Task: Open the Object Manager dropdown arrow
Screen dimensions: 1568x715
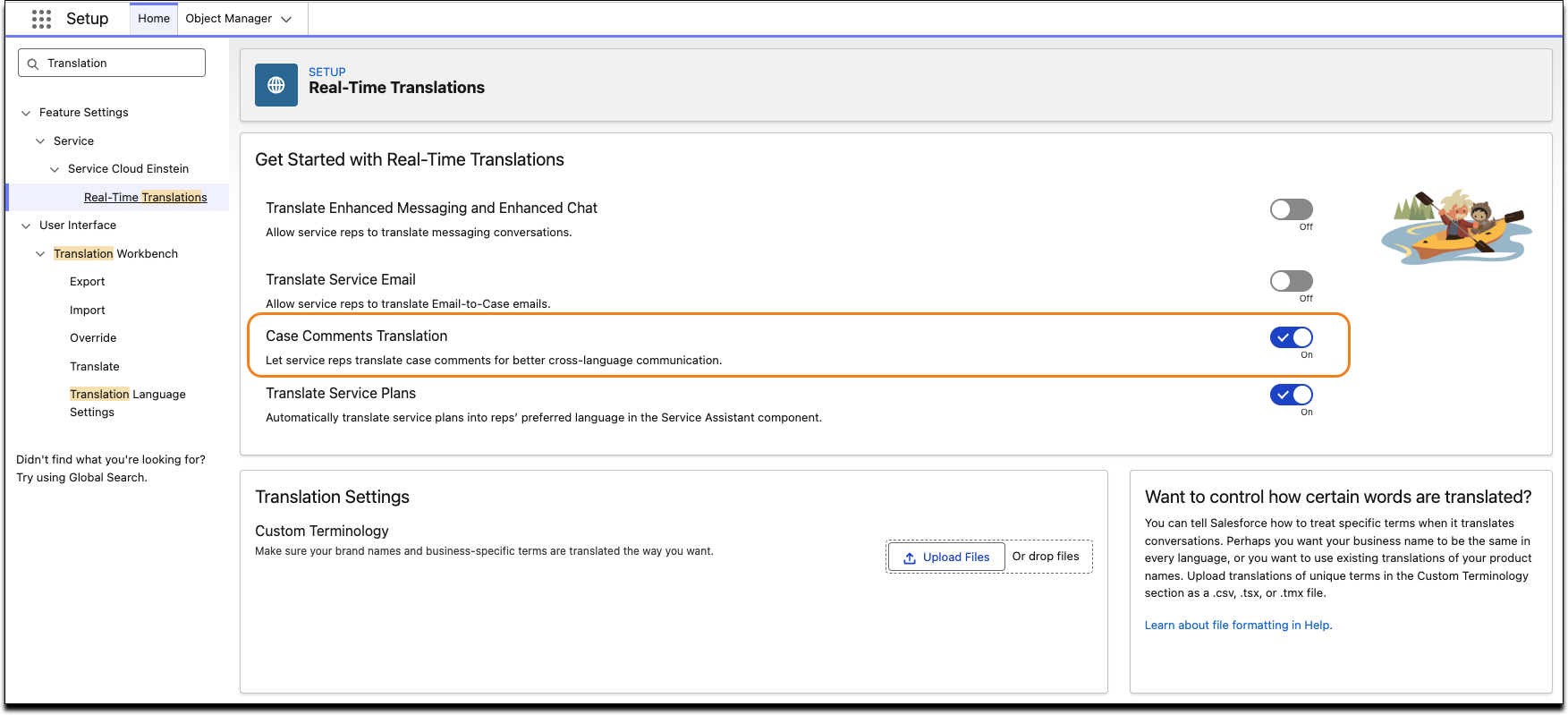Action: coord(286,19)
